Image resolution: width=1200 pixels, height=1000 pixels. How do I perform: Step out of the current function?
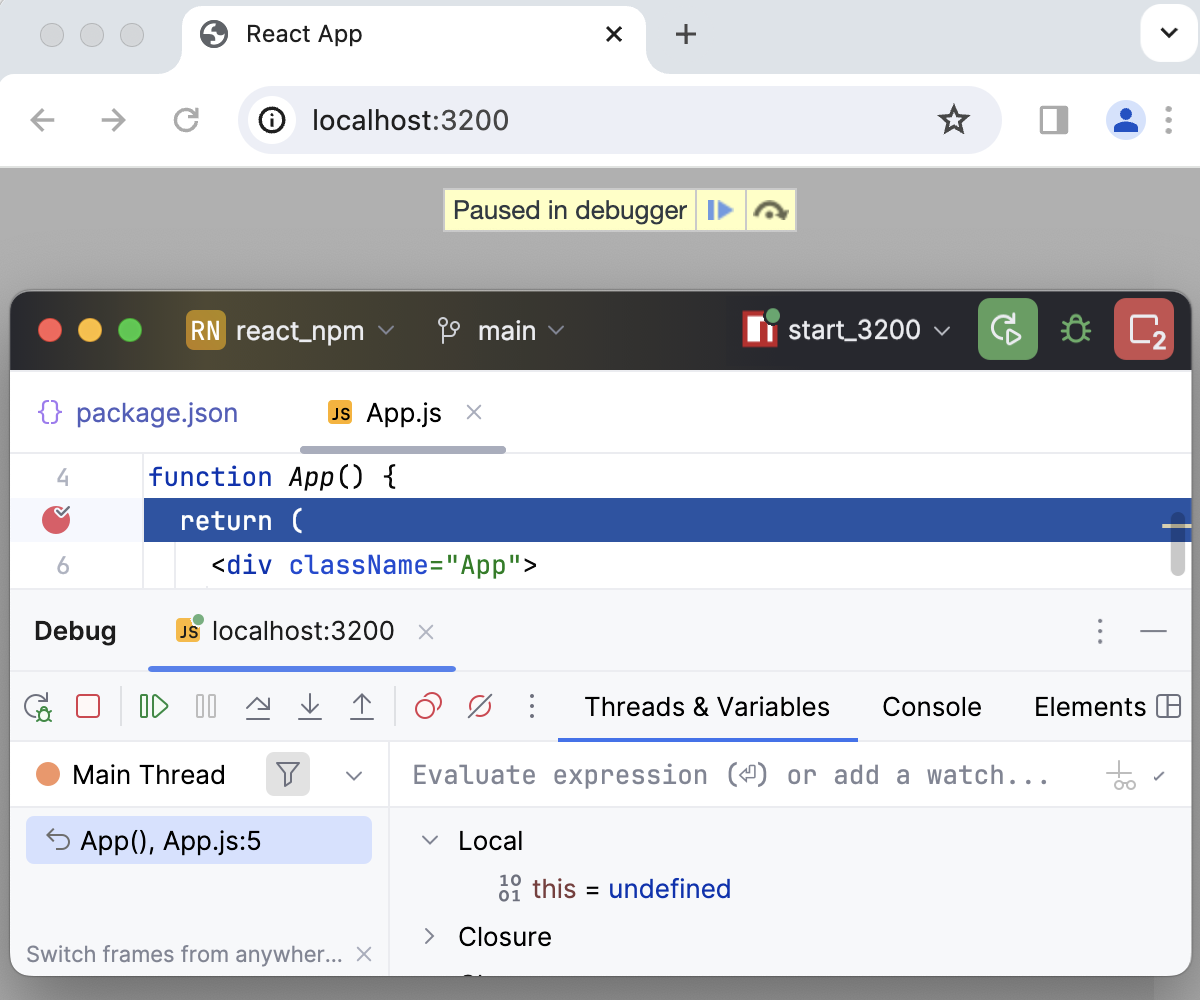coord(362,707)
